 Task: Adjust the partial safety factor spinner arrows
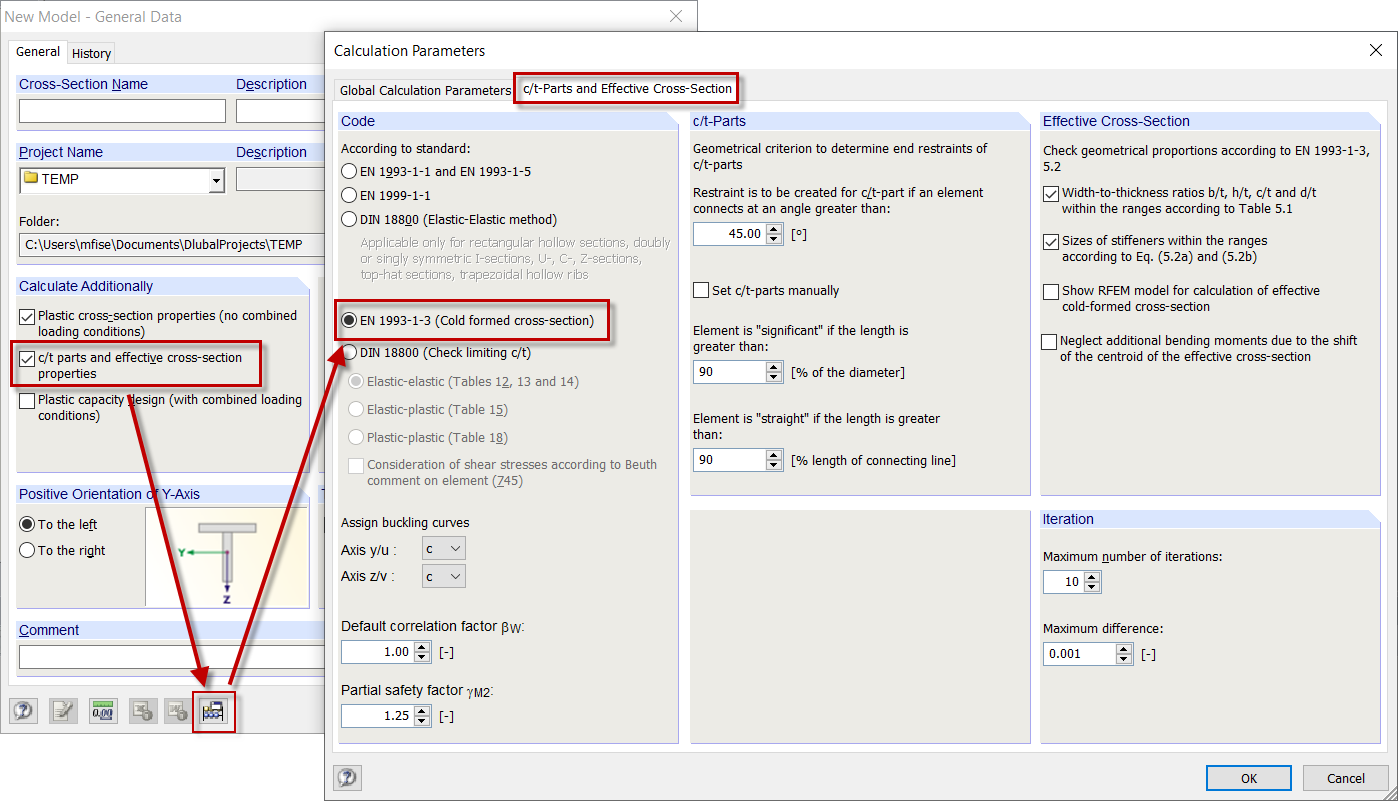point(422,716)
